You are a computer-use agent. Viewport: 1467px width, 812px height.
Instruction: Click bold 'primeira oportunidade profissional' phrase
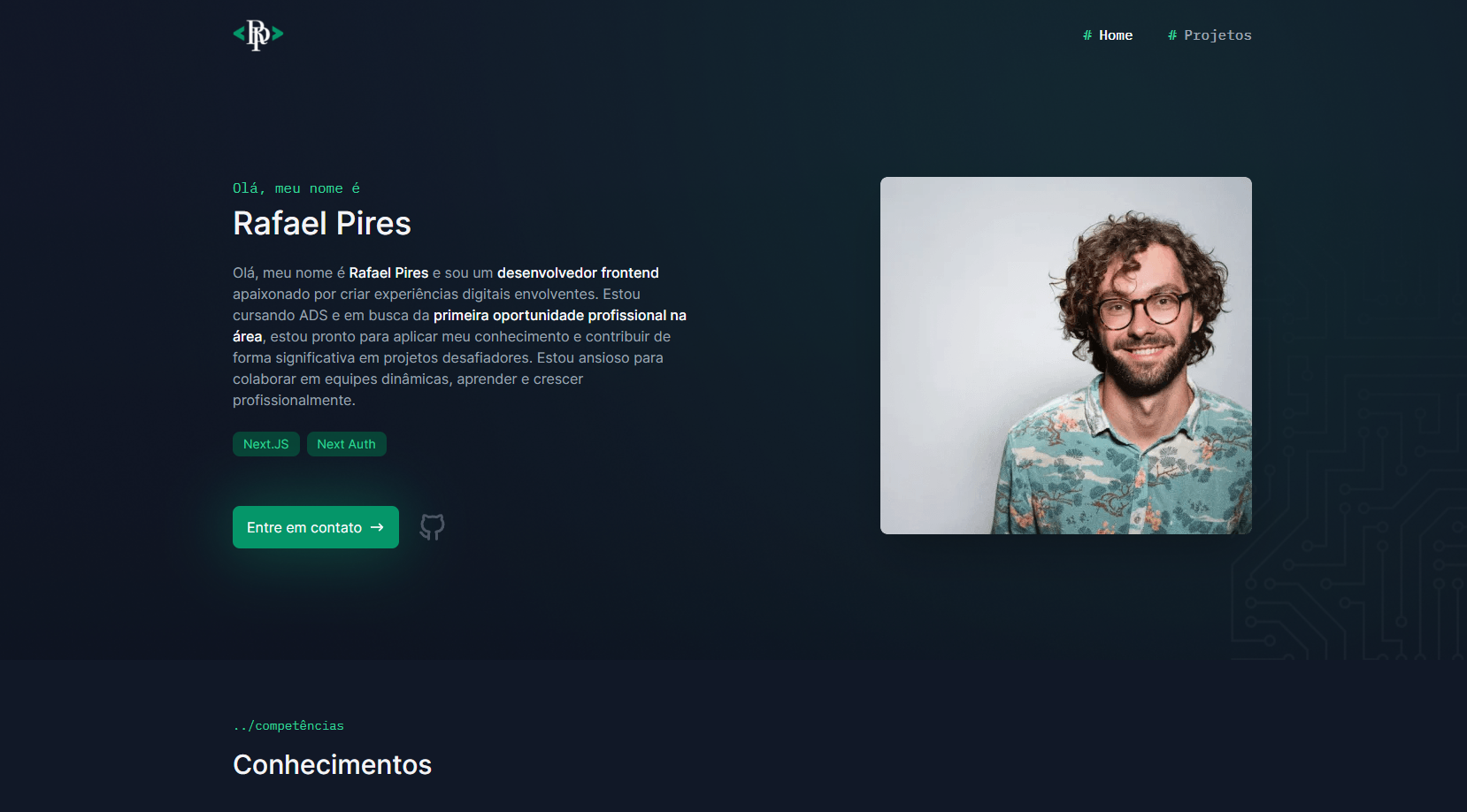click(549, 315)
